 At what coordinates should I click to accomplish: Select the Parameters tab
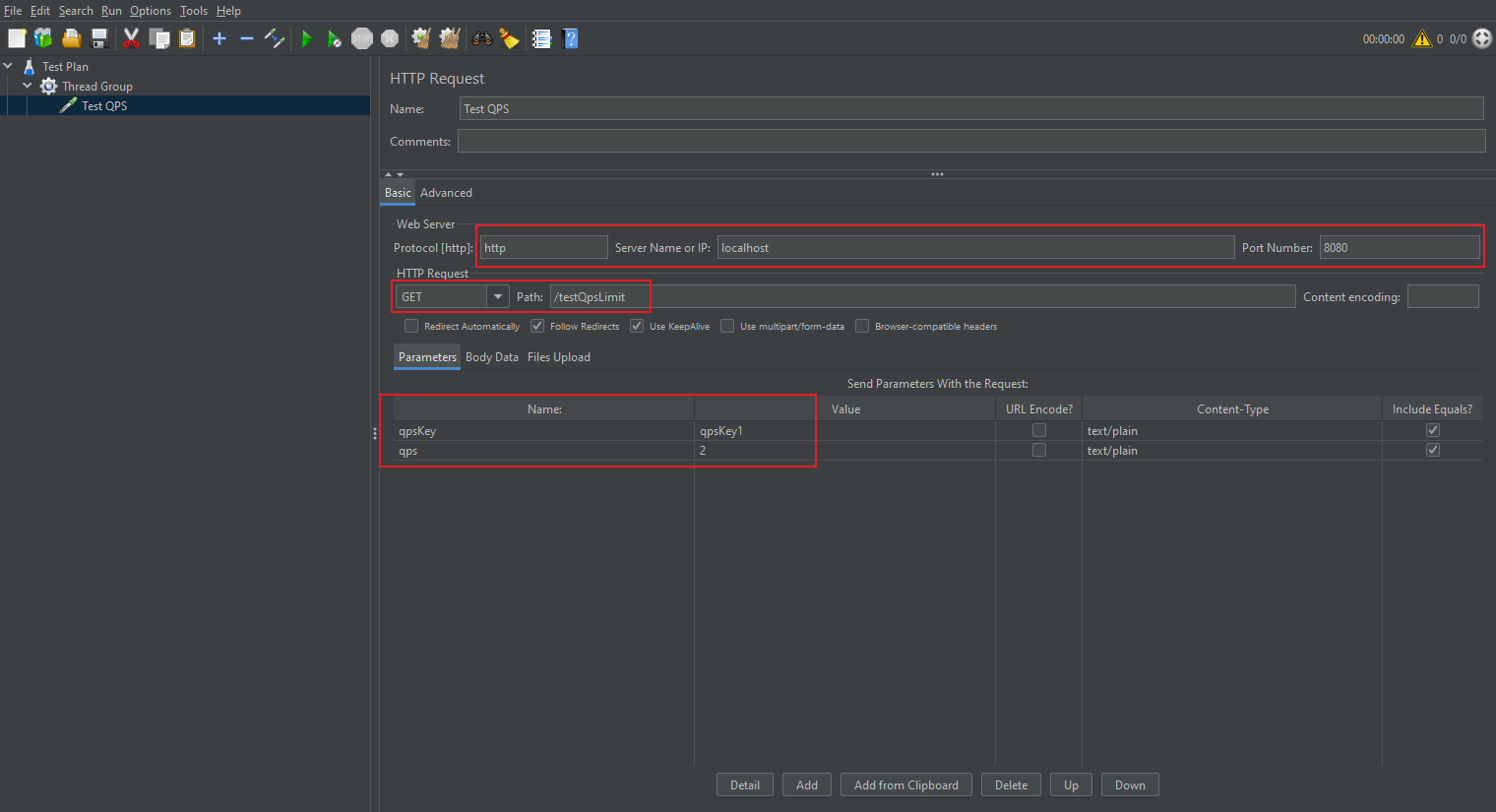427,357
